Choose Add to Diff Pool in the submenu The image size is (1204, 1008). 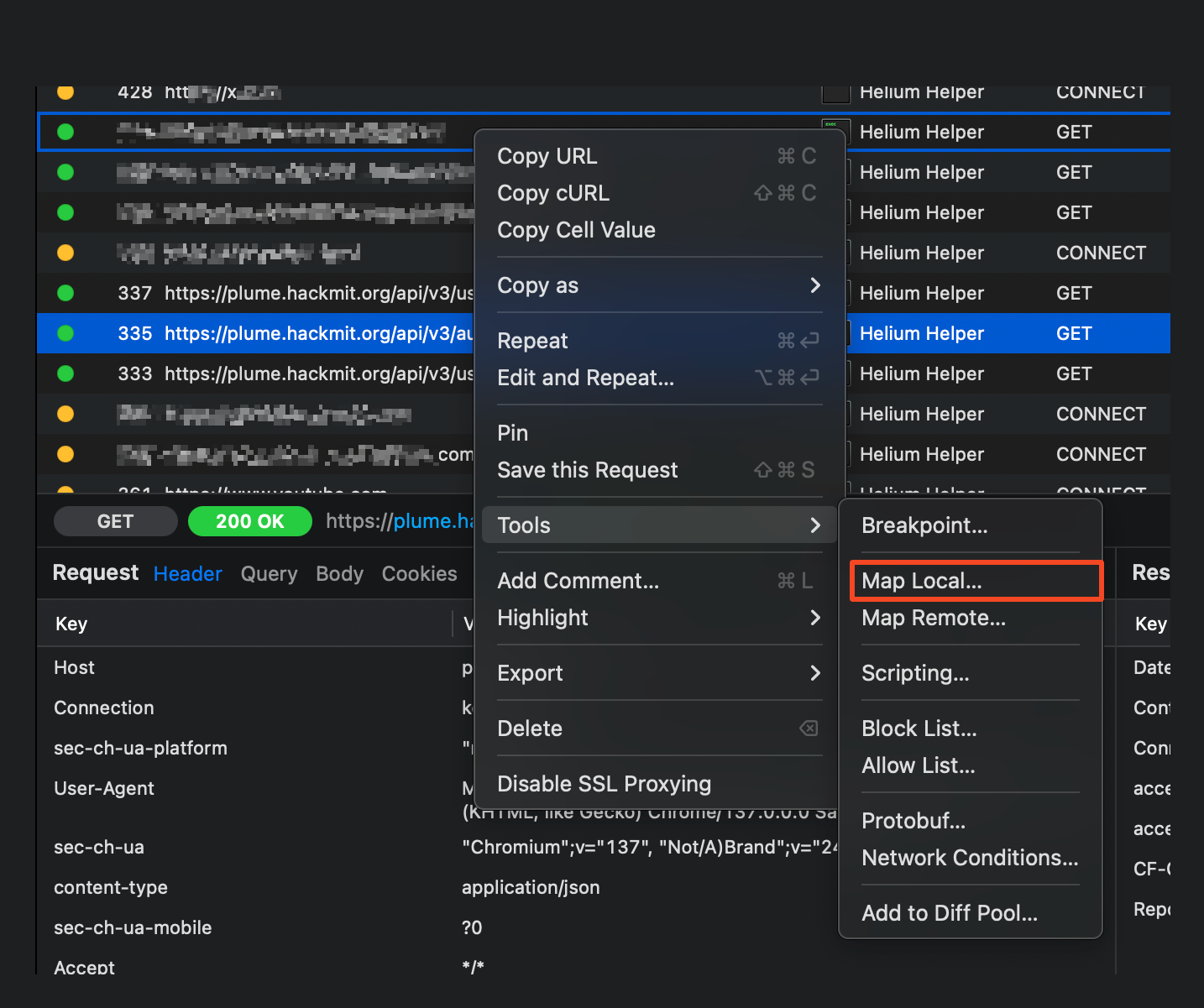tap(950, 913)
